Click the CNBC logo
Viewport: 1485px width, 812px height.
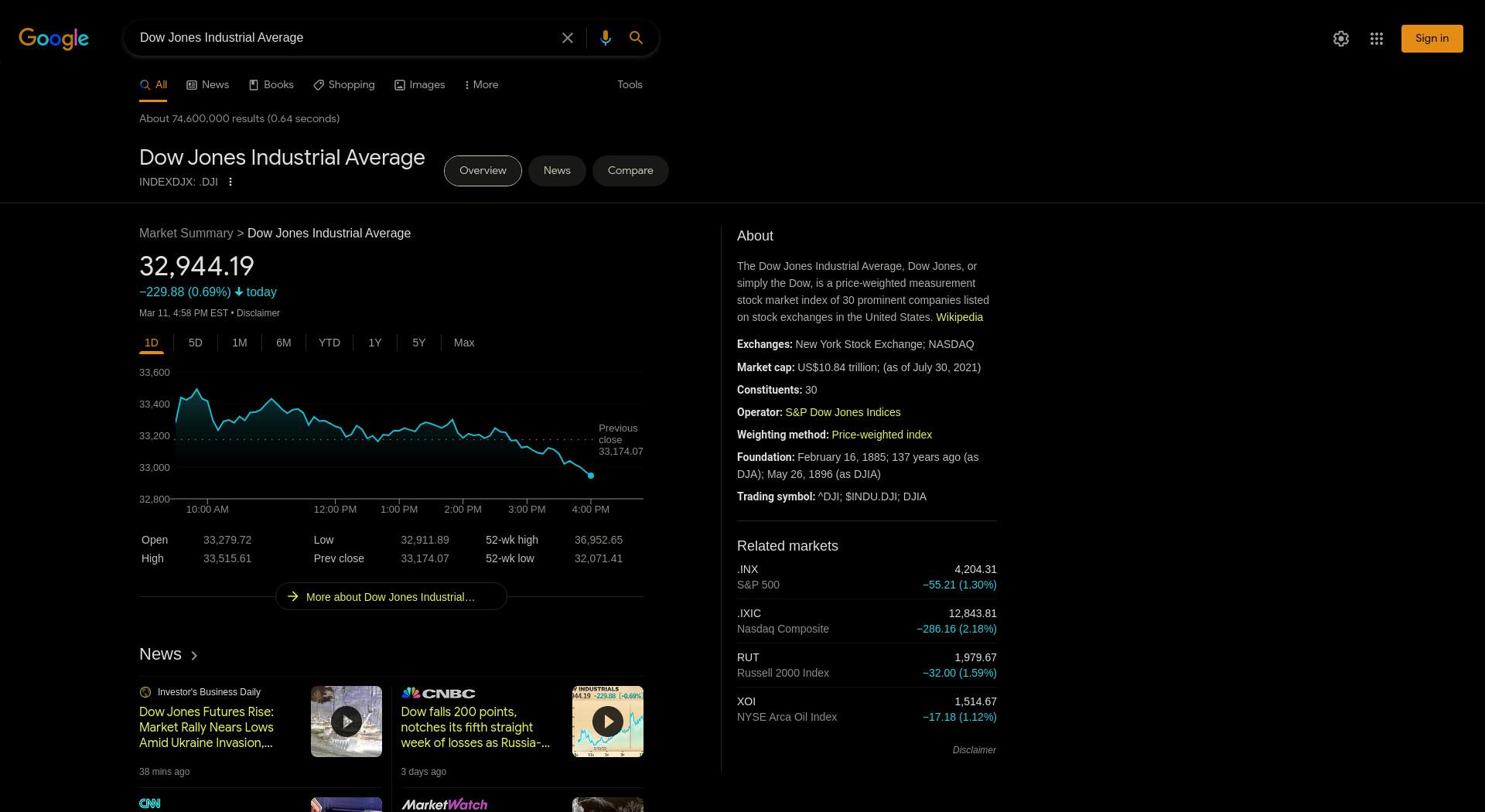coord(439,694)
